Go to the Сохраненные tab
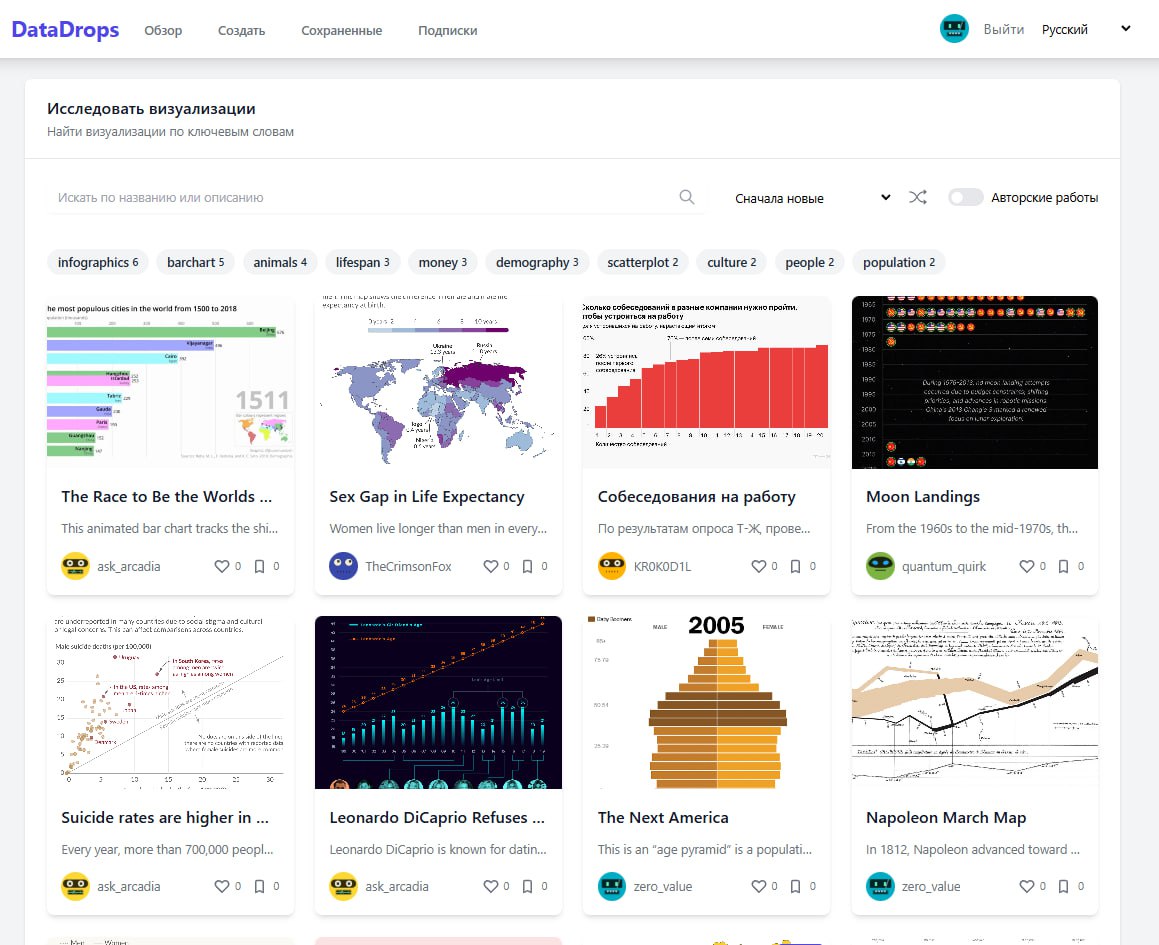The width and height of the screenshot is (1159, 945). 341,31
